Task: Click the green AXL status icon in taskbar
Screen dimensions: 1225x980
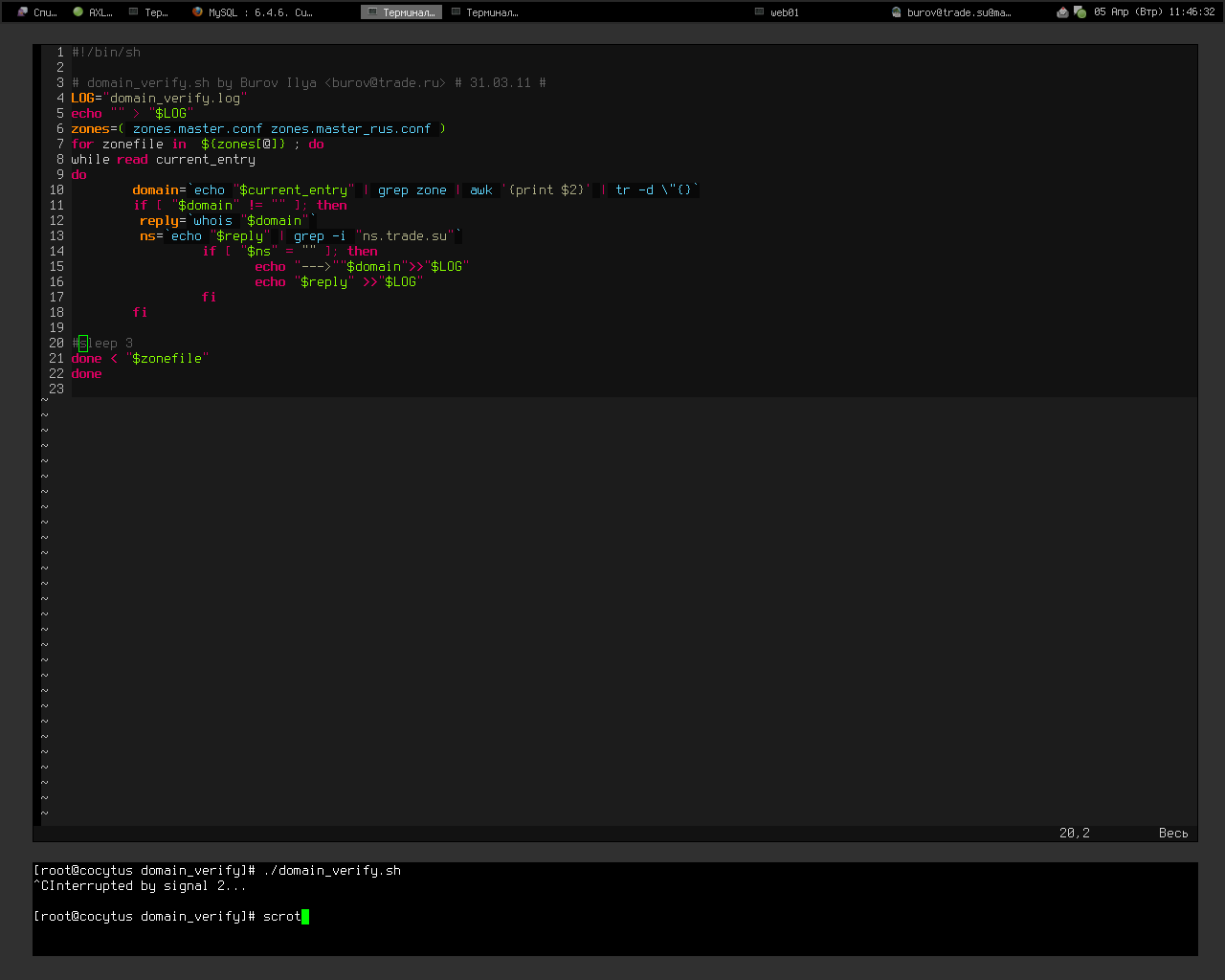Action: click(x=78, y=12)
